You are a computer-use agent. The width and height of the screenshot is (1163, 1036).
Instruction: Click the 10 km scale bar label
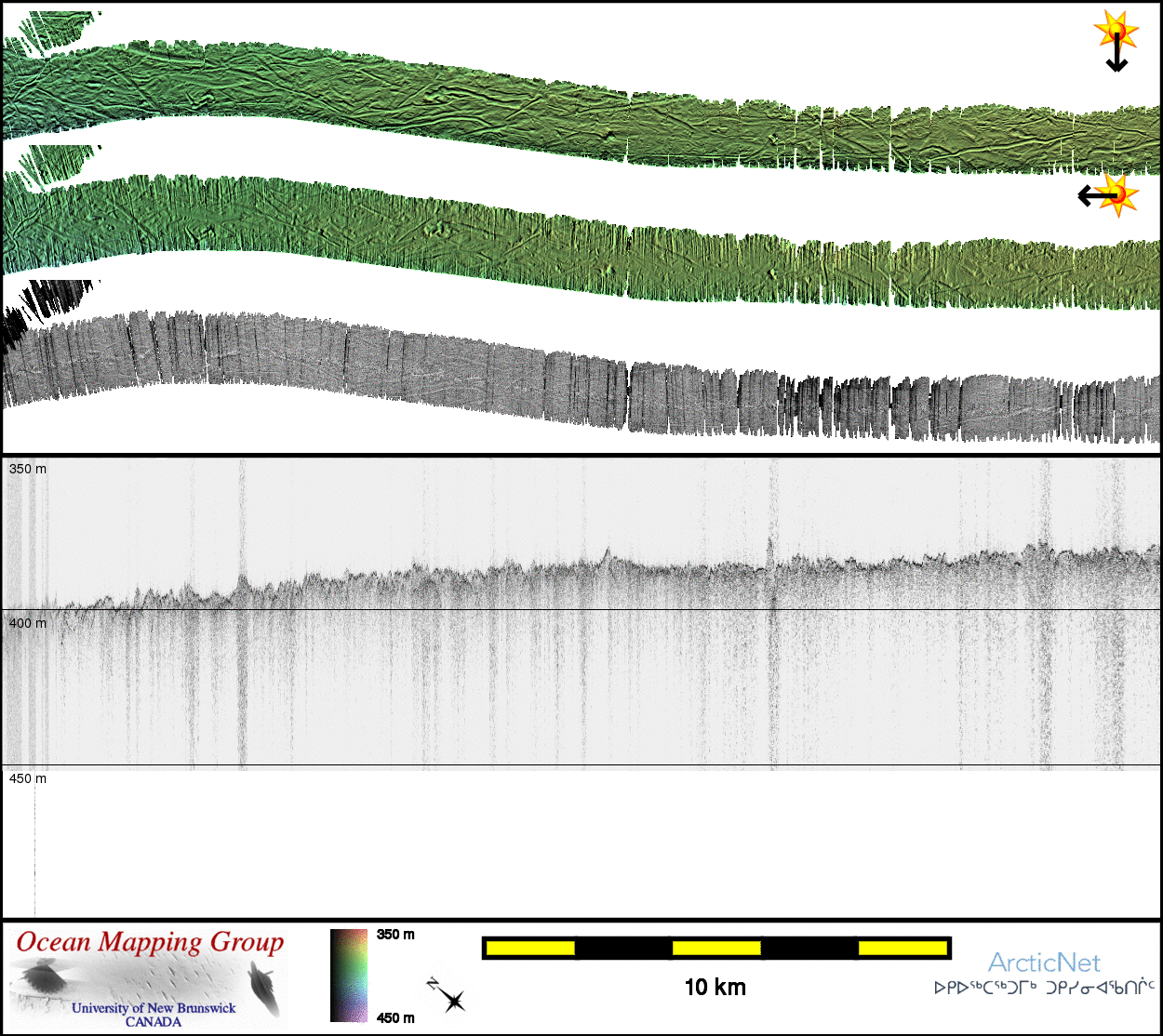tap(715, 988)
